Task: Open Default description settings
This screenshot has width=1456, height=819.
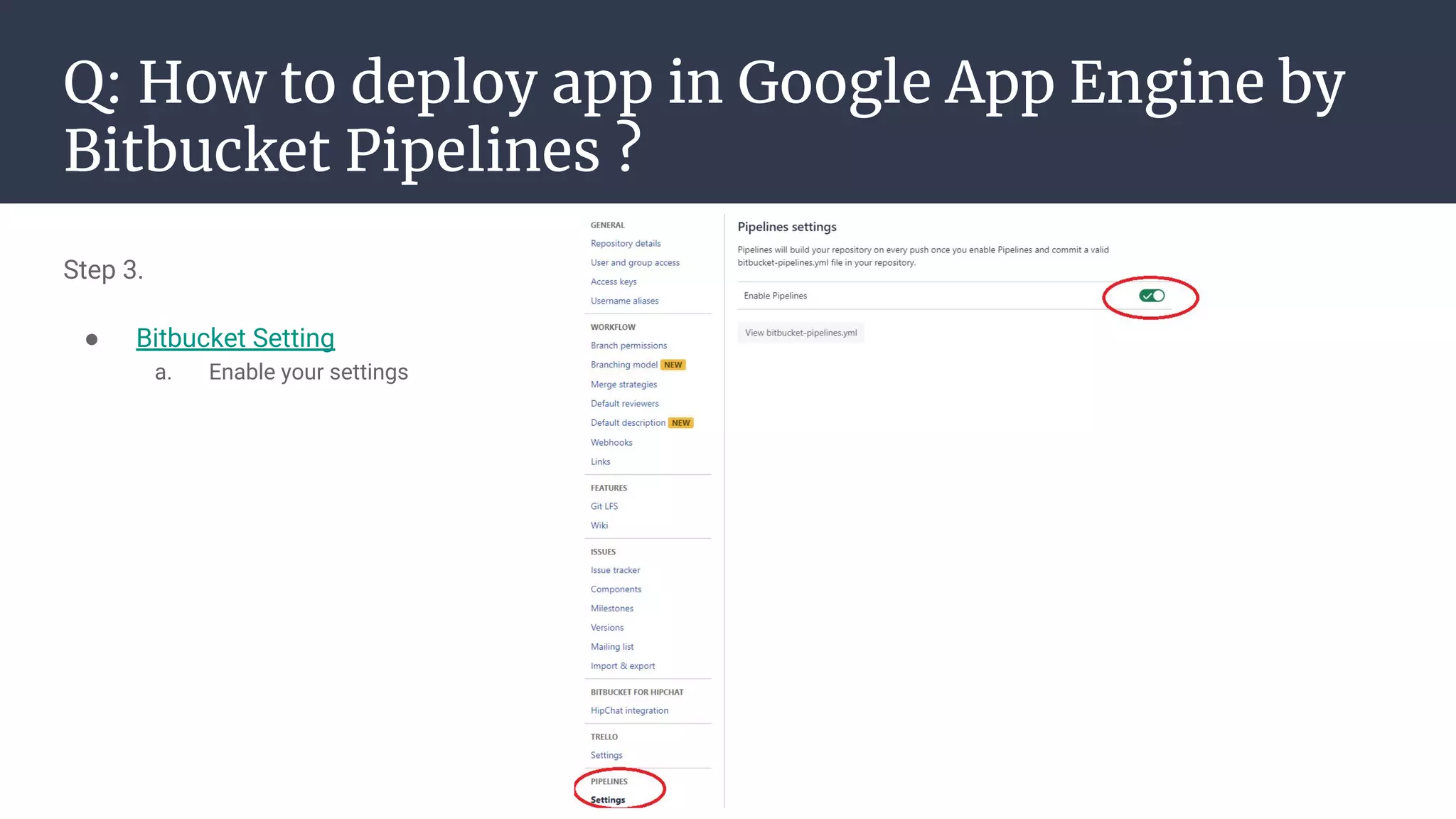Action: [x=628, y=423]
